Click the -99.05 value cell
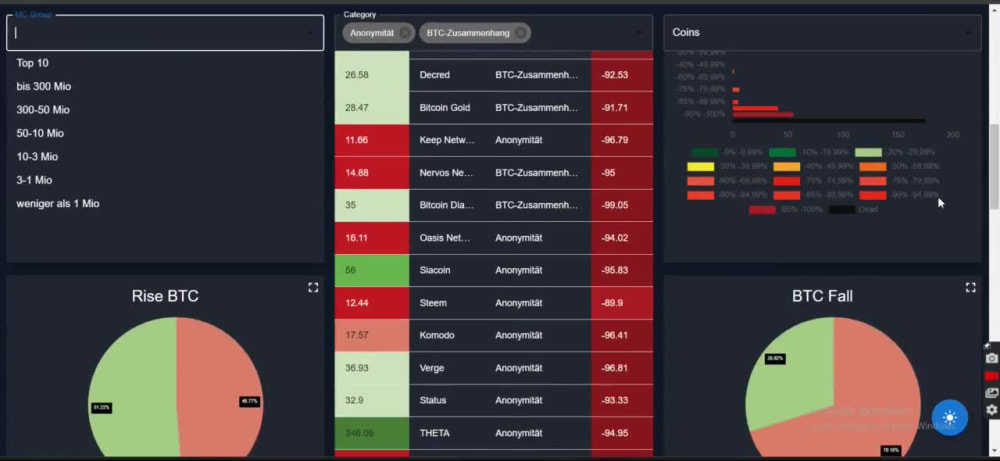The height and width of the screenshot is (461, 1000). (622, 205)
